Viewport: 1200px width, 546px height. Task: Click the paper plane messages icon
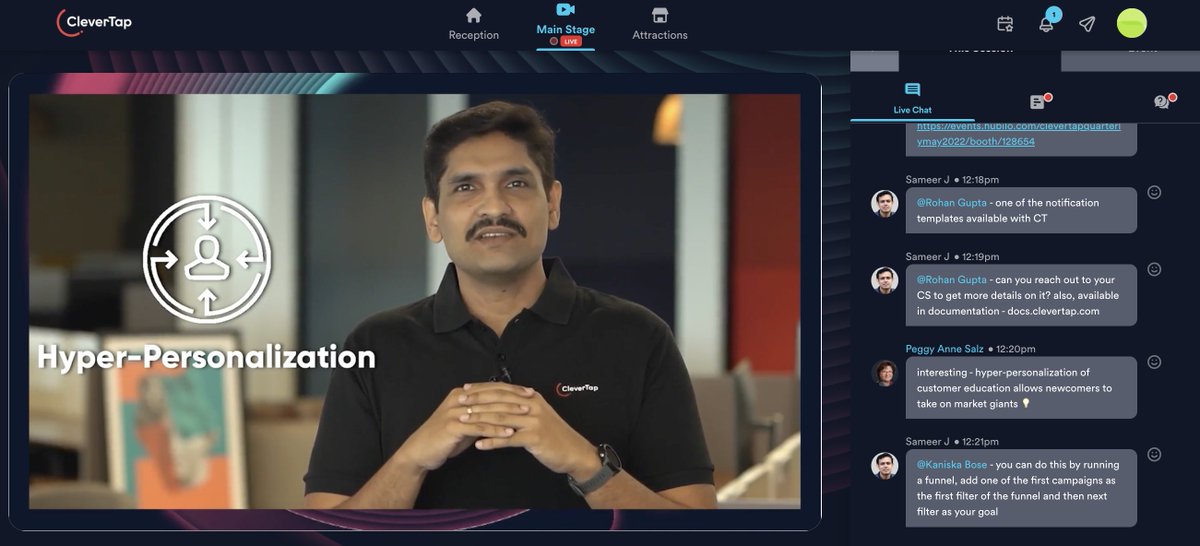1087,23
